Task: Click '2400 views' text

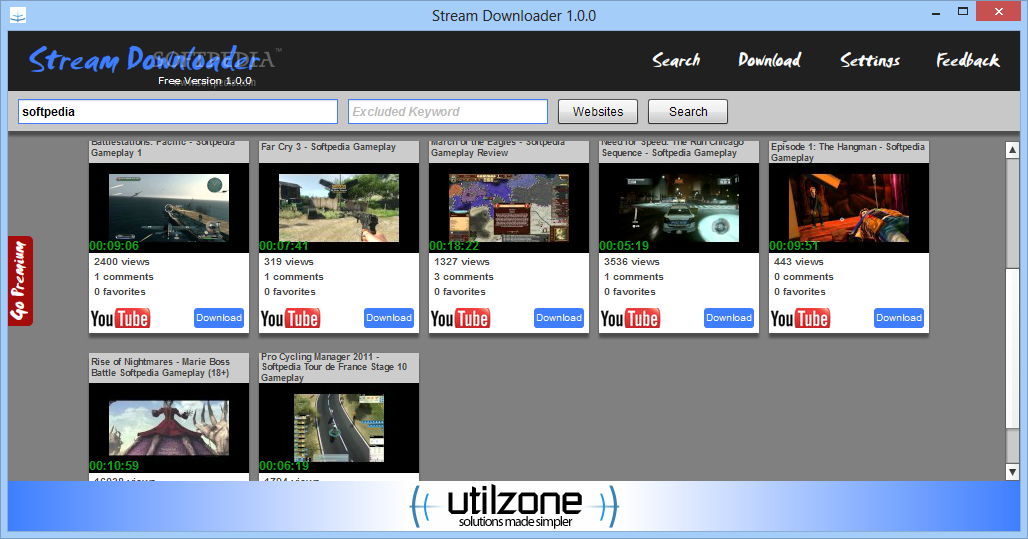Action: pyautogui.click(x=121, y=262)
